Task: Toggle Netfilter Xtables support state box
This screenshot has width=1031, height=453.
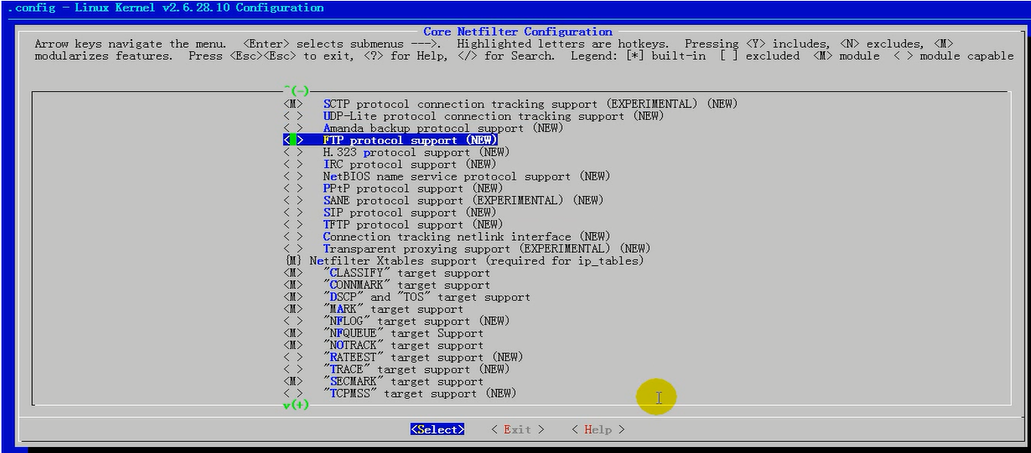Action: 293,261
